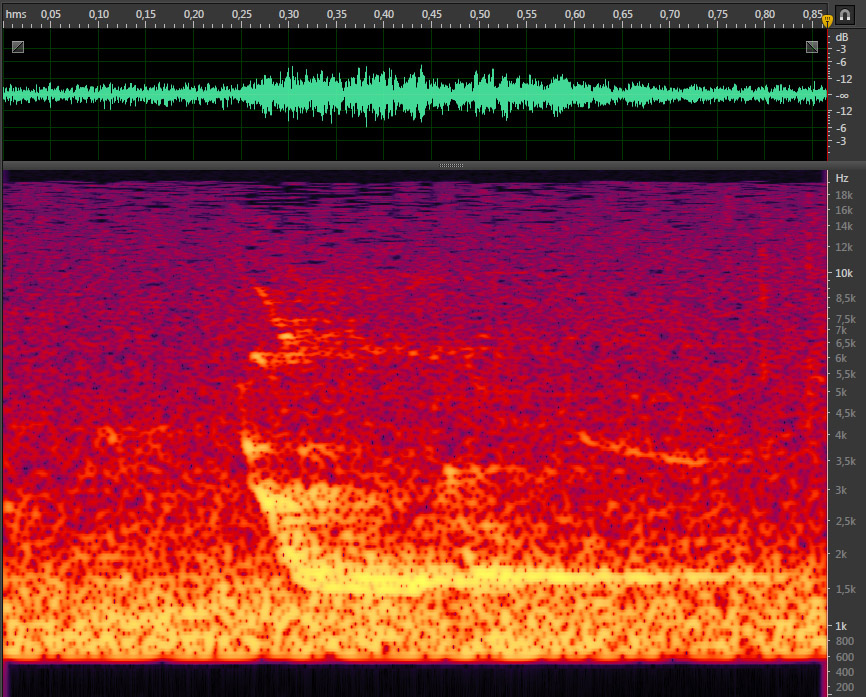Click the 0,40 mark on the time ruler

click(384, 14)
